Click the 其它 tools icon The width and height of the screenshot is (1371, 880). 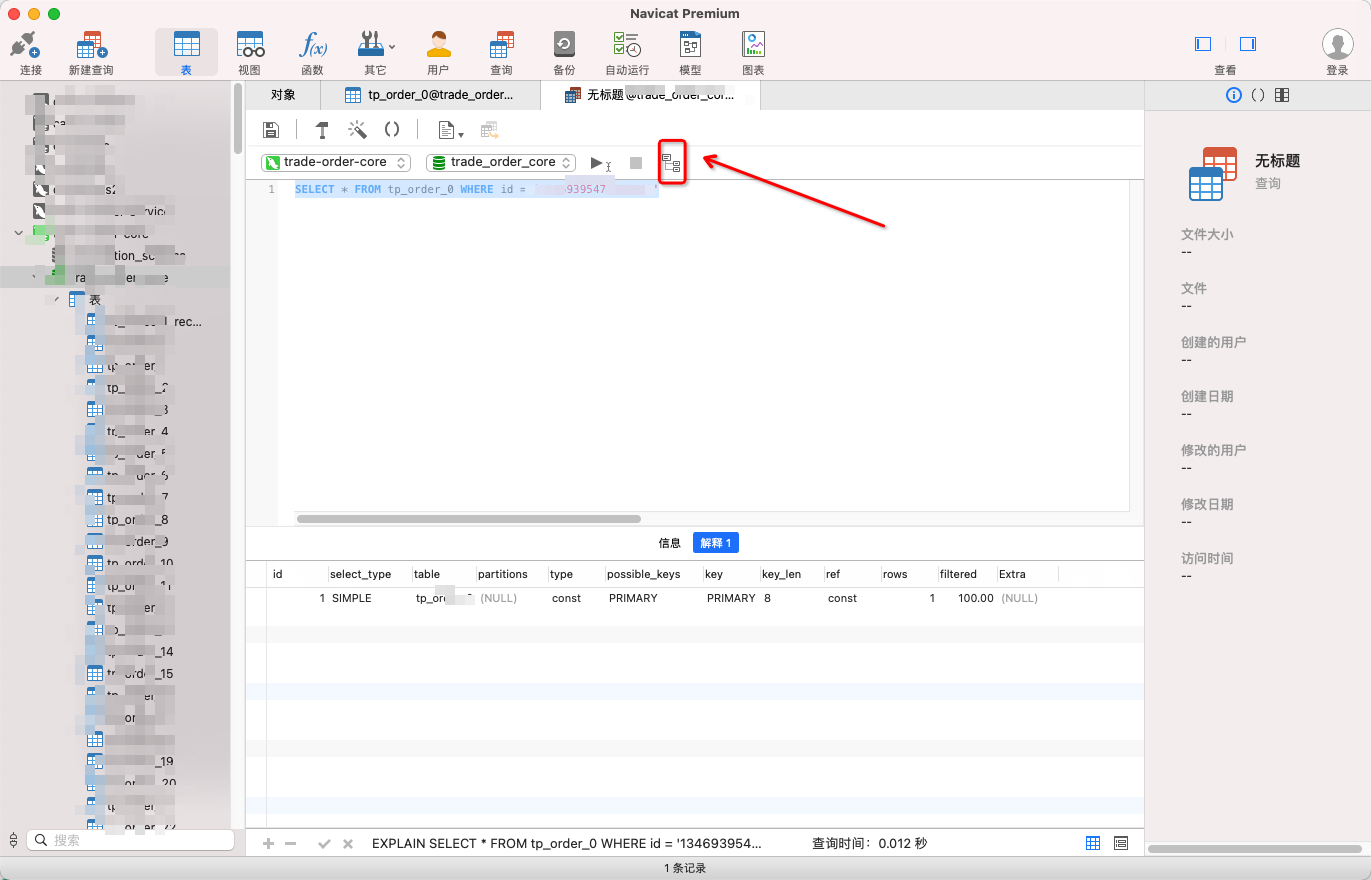pos(370,45)
